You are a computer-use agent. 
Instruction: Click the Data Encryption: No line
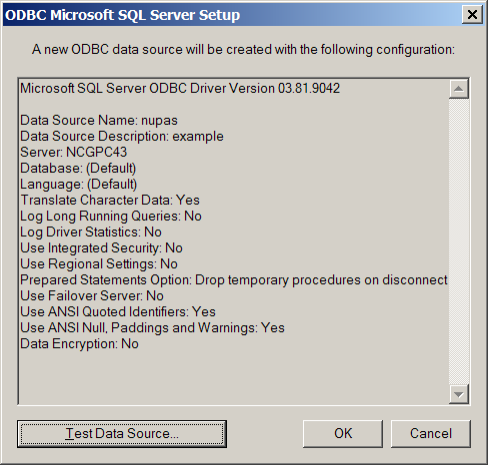pyautogui.click(x=79, y=344)
